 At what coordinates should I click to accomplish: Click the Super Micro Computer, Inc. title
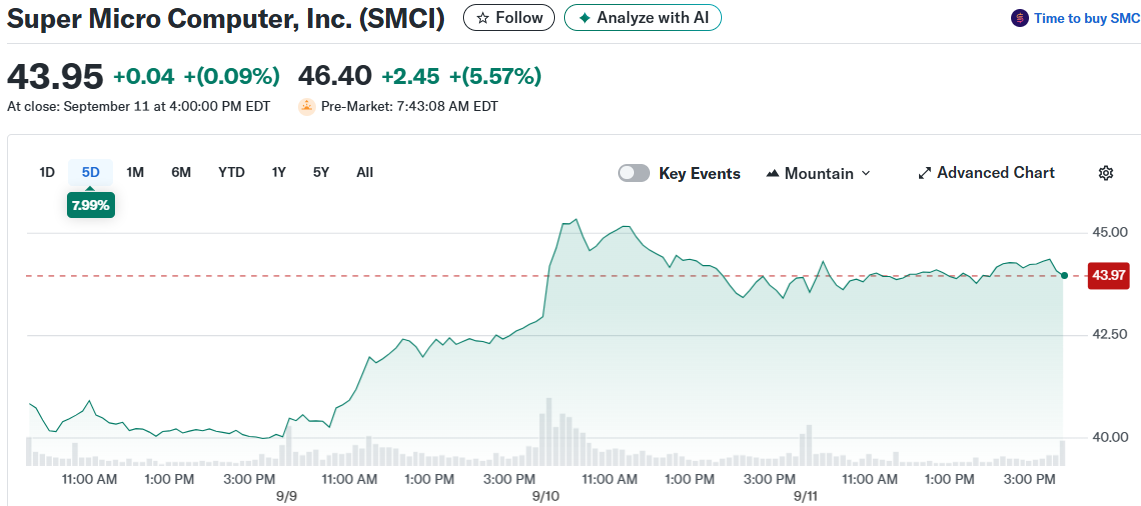[226, 18]
